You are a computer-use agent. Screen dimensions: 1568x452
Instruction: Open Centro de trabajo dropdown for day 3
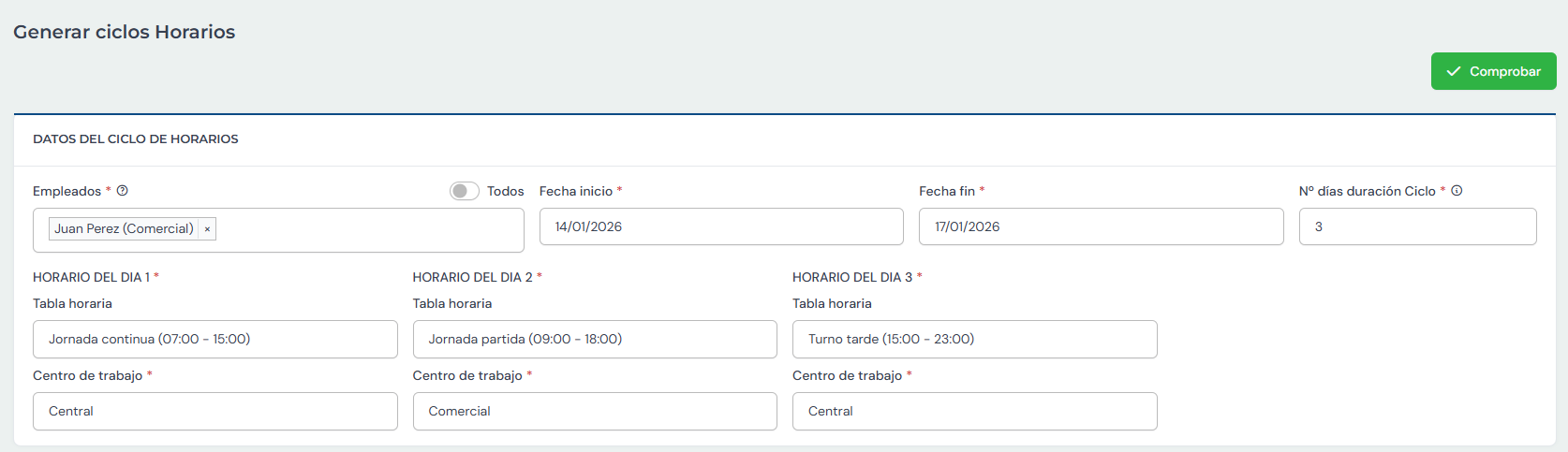click(x=974, y=411)
